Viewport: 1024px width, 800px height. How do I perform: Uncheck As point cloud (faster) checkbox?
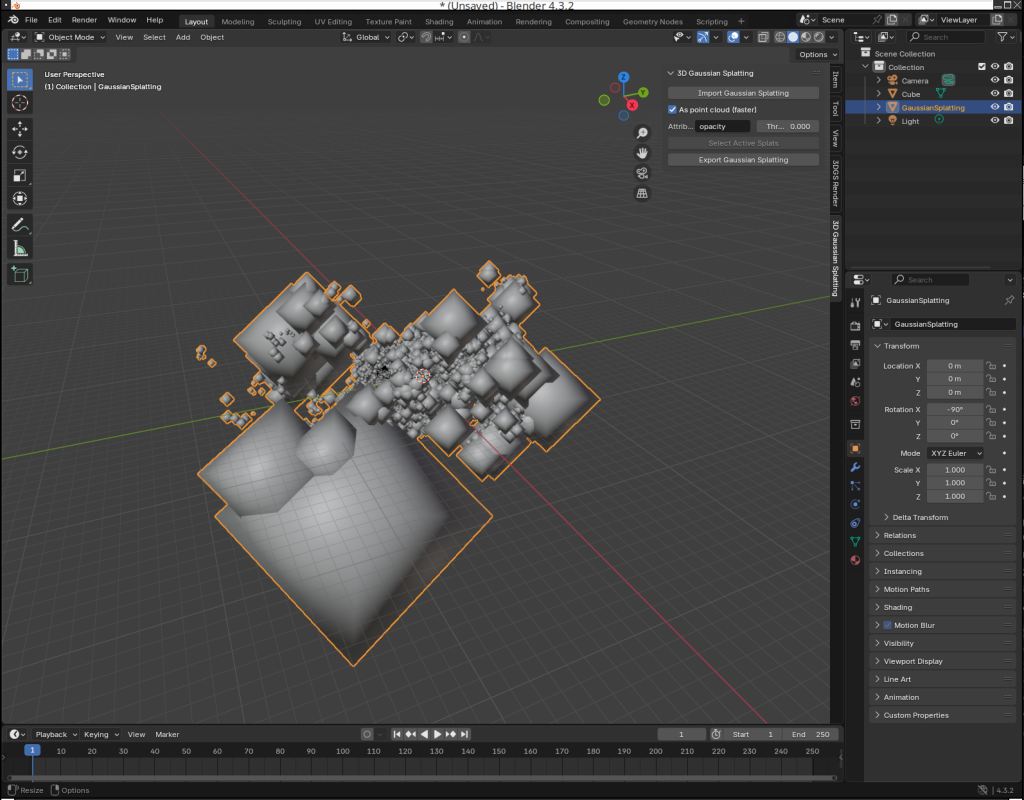pos(673,110)
